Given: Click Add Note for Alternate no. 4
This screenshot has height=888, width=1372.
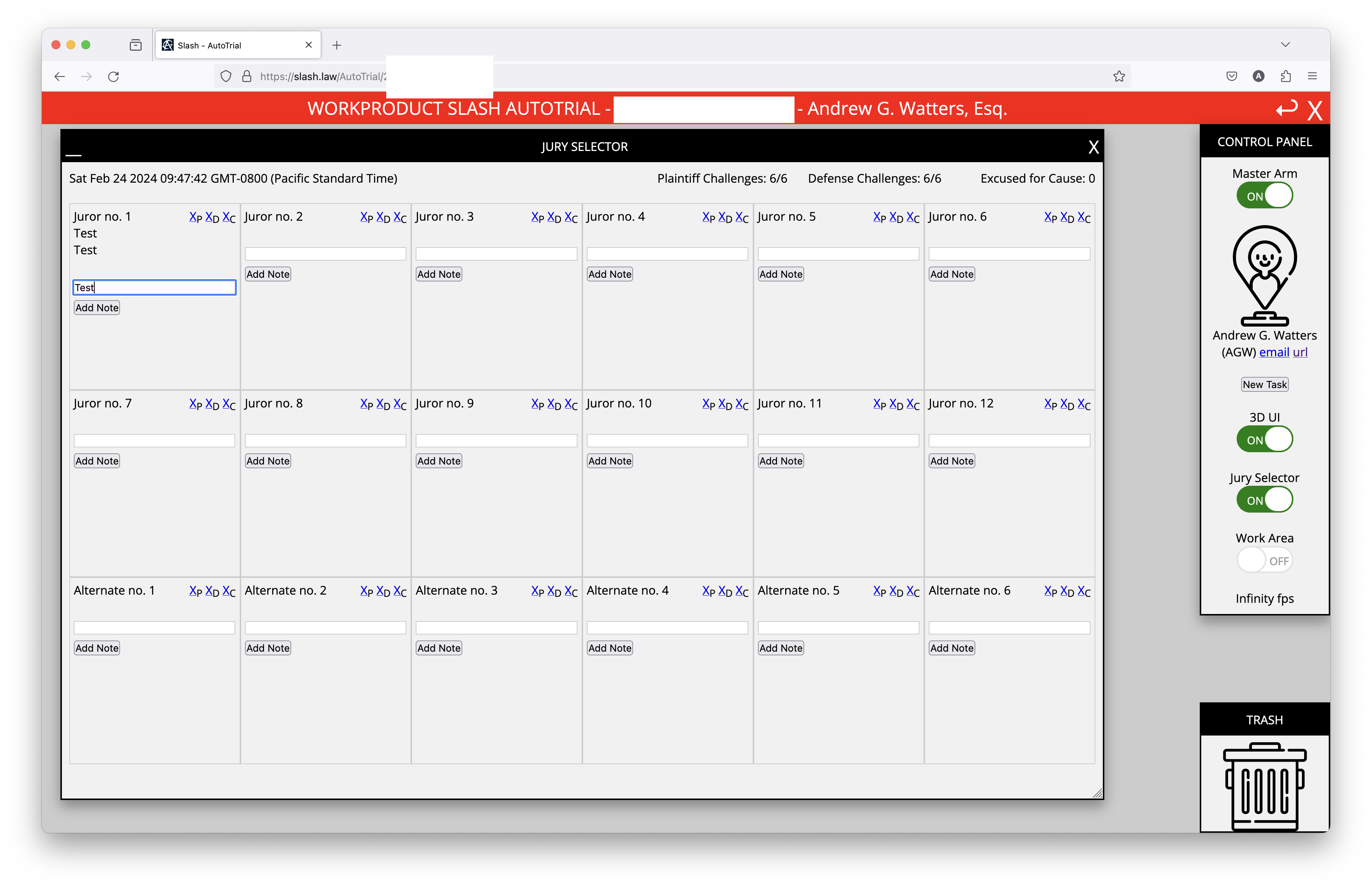Looking at the screenshot, I should (x=610, y=648).
